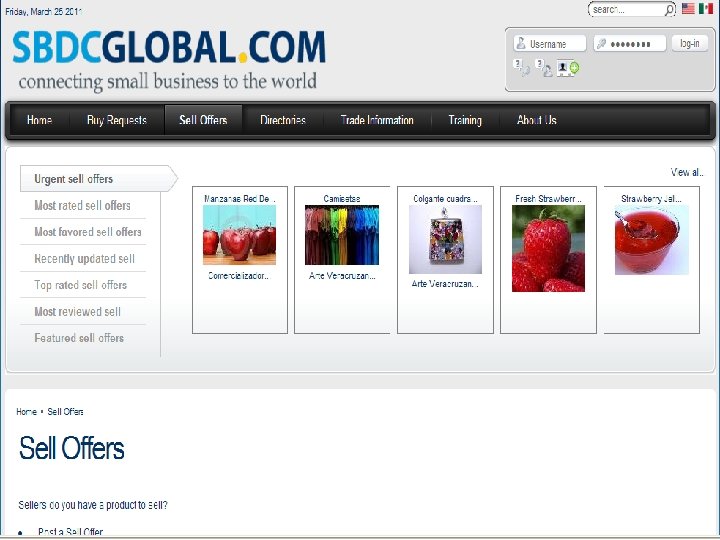720x540 pixels.
Task: Open the Fresh Strawberry product image
Action: (x=548, y=248)
